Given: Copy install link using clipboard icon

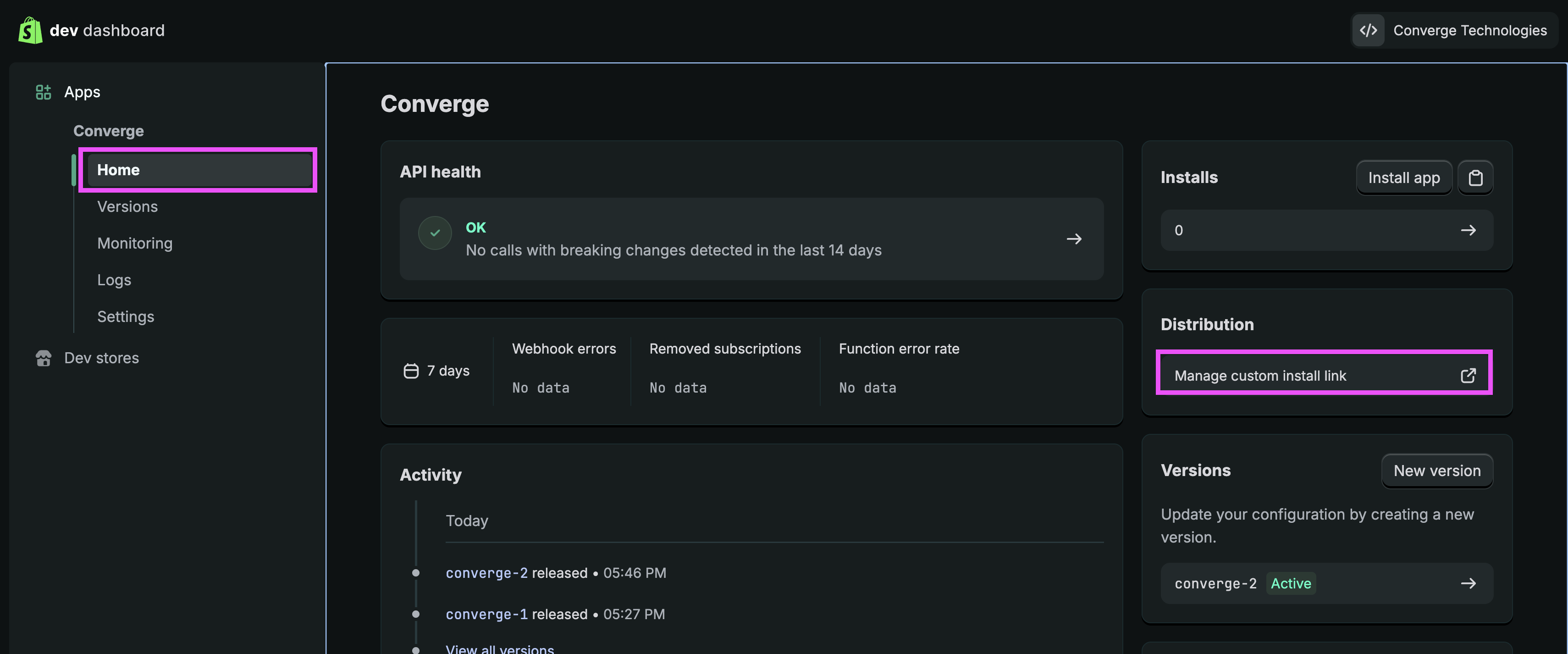Looking at the screenshot, I should click(1475, 177).
